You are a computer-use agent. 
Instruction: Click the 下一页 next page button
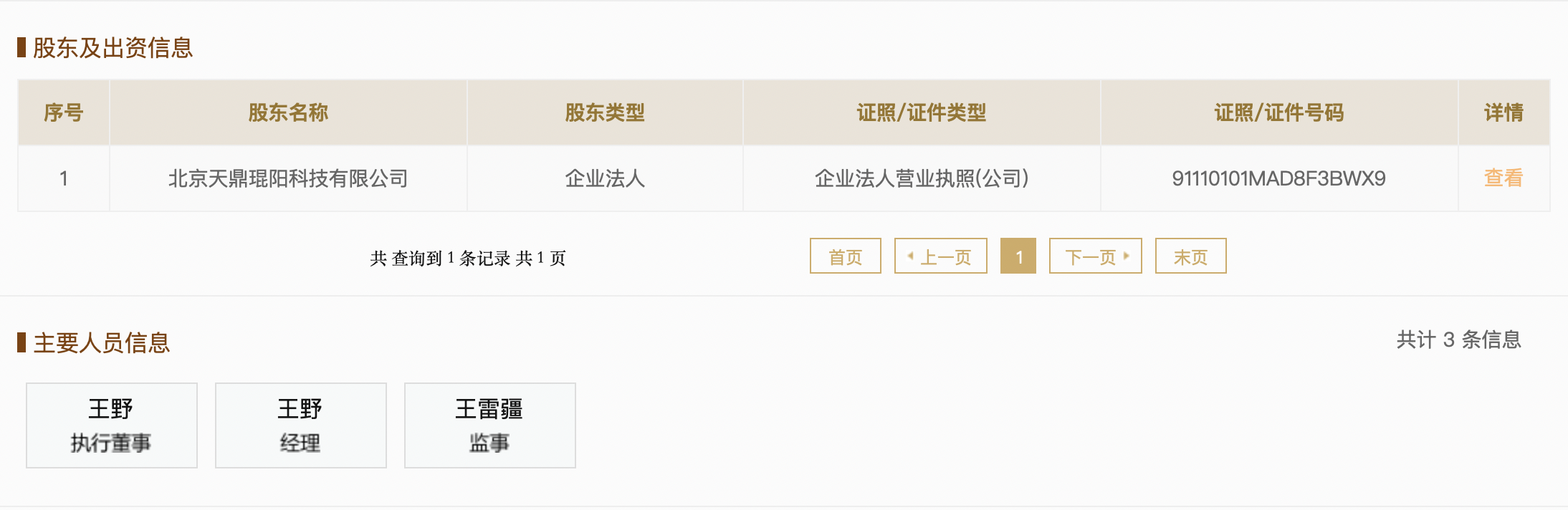[1096, 256]
